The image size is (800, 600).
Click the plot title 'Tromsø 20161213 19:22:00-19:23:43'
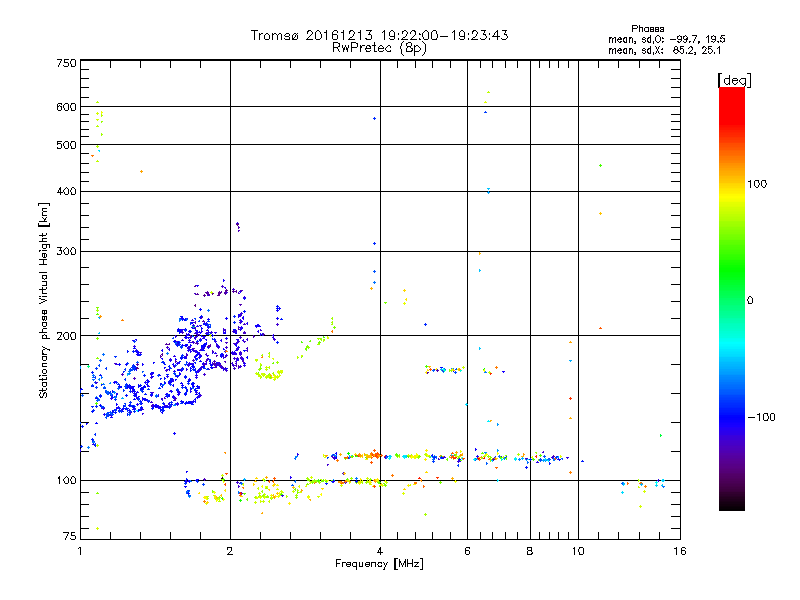[379, 35]
